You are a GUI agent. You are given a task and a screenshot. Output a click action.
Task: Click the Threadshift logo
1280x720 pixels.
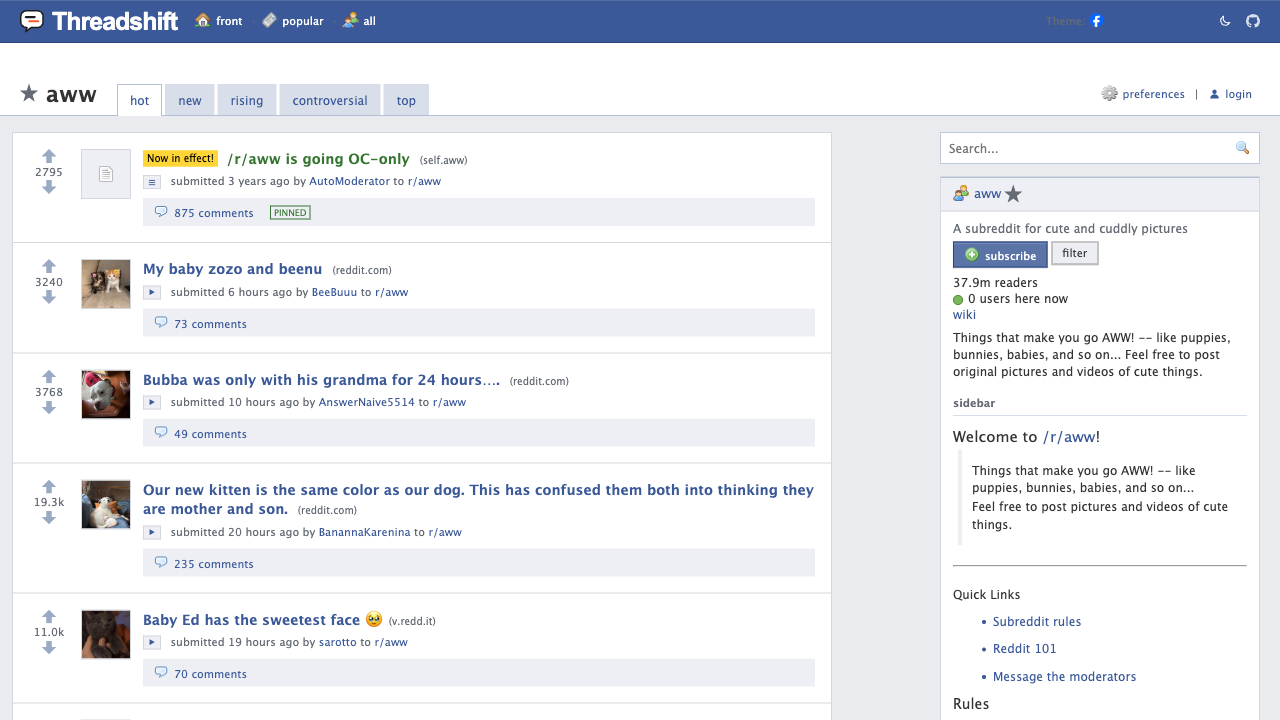(x=99, y=21)
